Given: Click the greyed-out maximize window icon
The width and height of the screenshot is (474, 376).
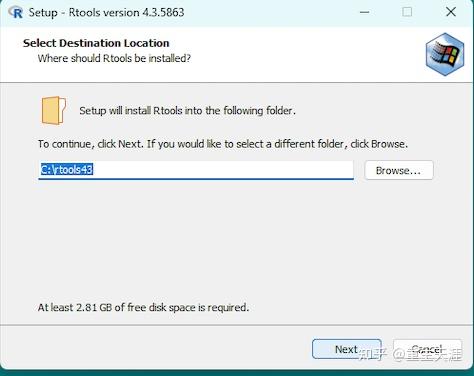Looking at the screenshot, I should point(407,12).
